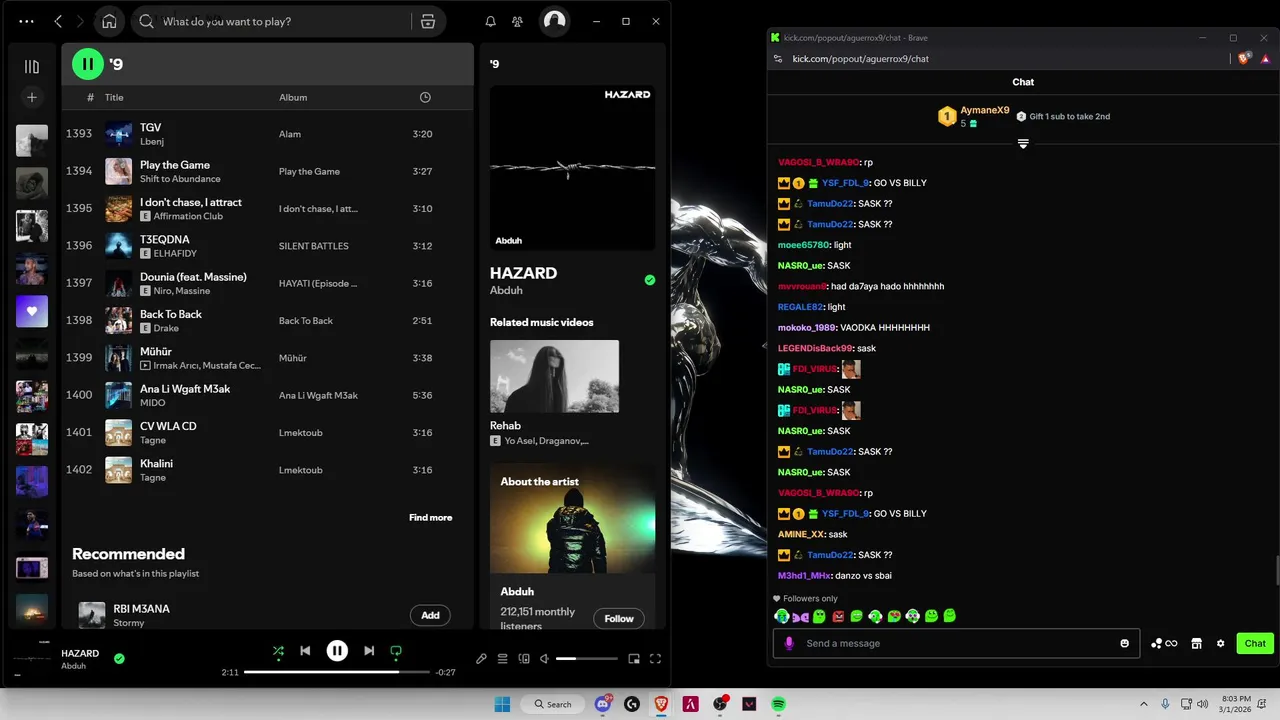Click the purple microphone icon in chat input

[x=789, y=643]
